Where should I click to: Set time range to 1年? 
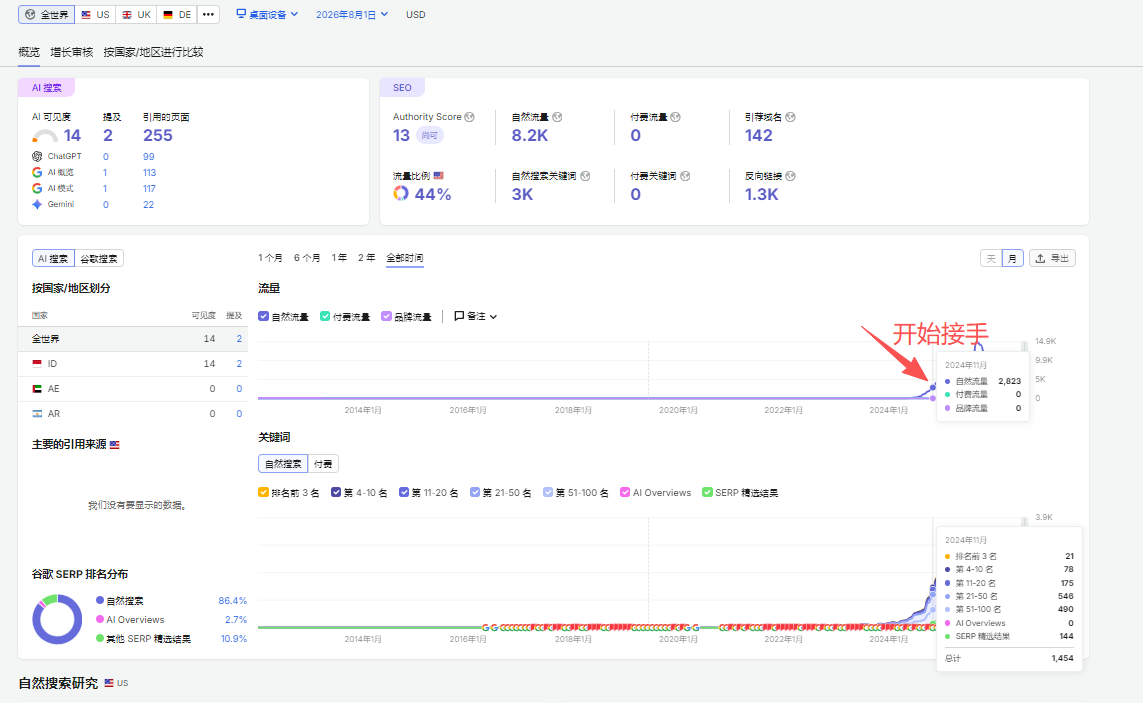pyautogui.click(x=339, y=257)
